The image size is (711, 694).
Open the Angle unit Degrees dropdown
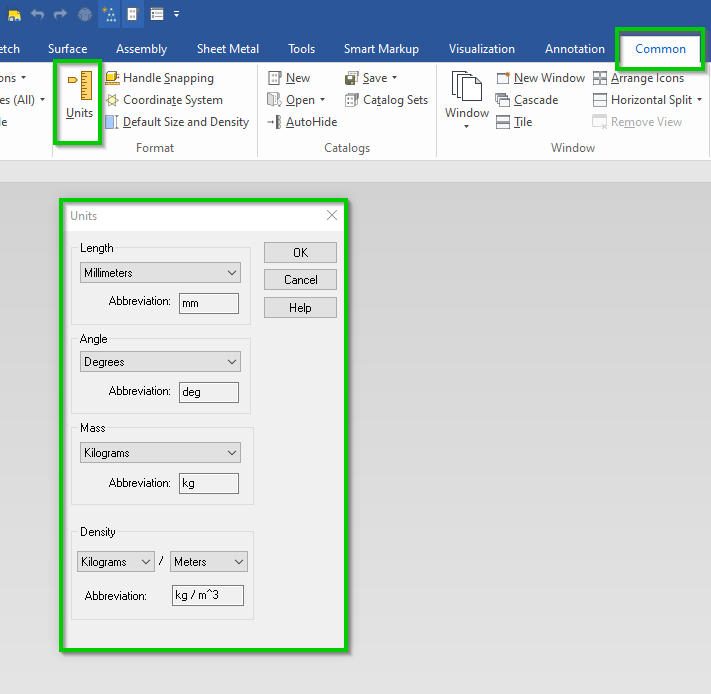click(x=161, y=362)
